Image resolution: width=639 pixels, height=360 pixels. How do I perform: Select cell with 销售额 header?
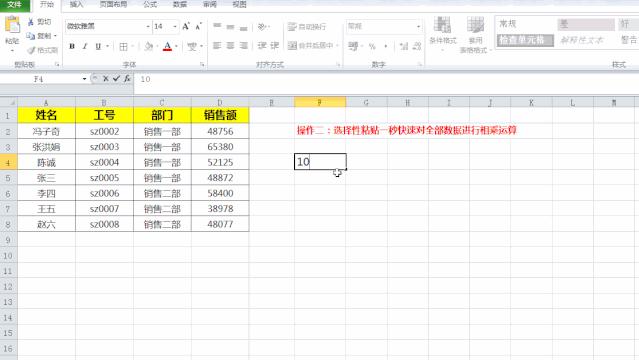point(220,115)
